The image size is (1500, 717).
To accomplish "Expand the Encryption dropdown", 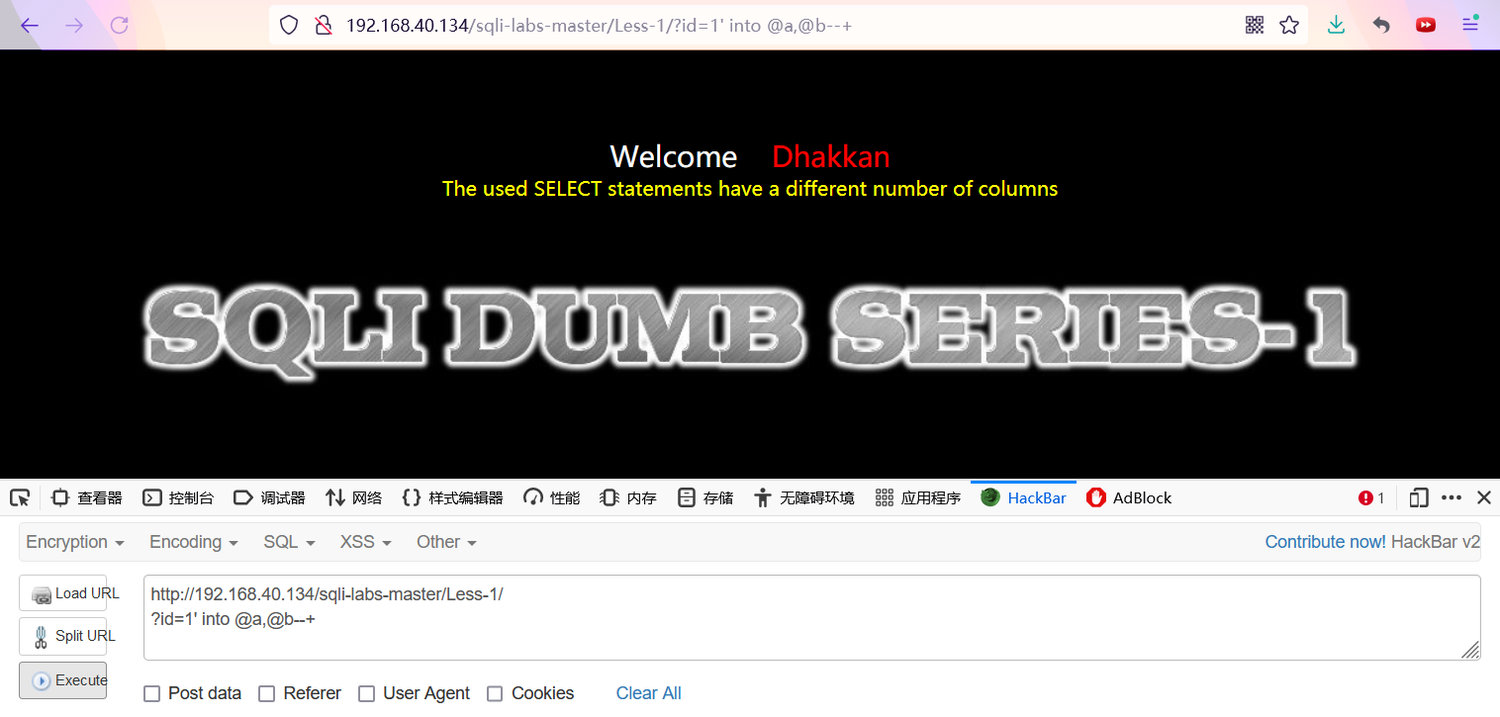I will (x=75, y=542).
